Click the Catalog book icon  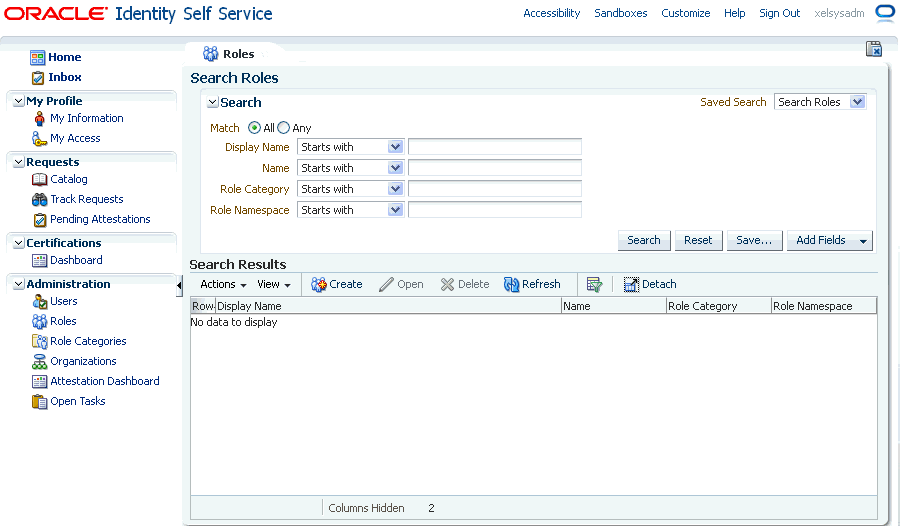[x=40, y=180]
